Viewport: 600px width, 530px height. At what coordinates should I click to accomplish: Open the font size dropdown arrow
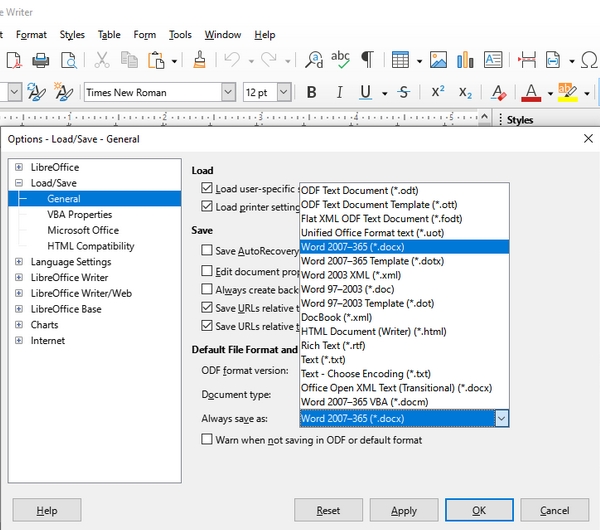click(x=284, y=92)
